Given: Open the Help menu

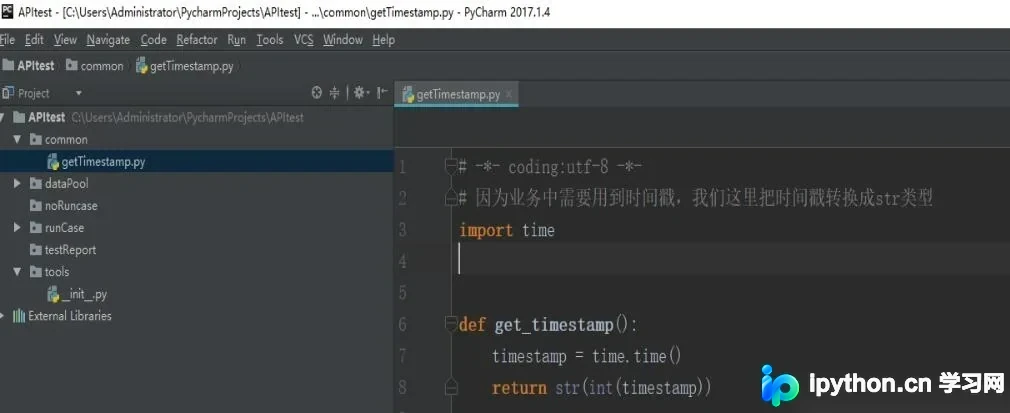Looking at the screenshot, I should [383, 40].
